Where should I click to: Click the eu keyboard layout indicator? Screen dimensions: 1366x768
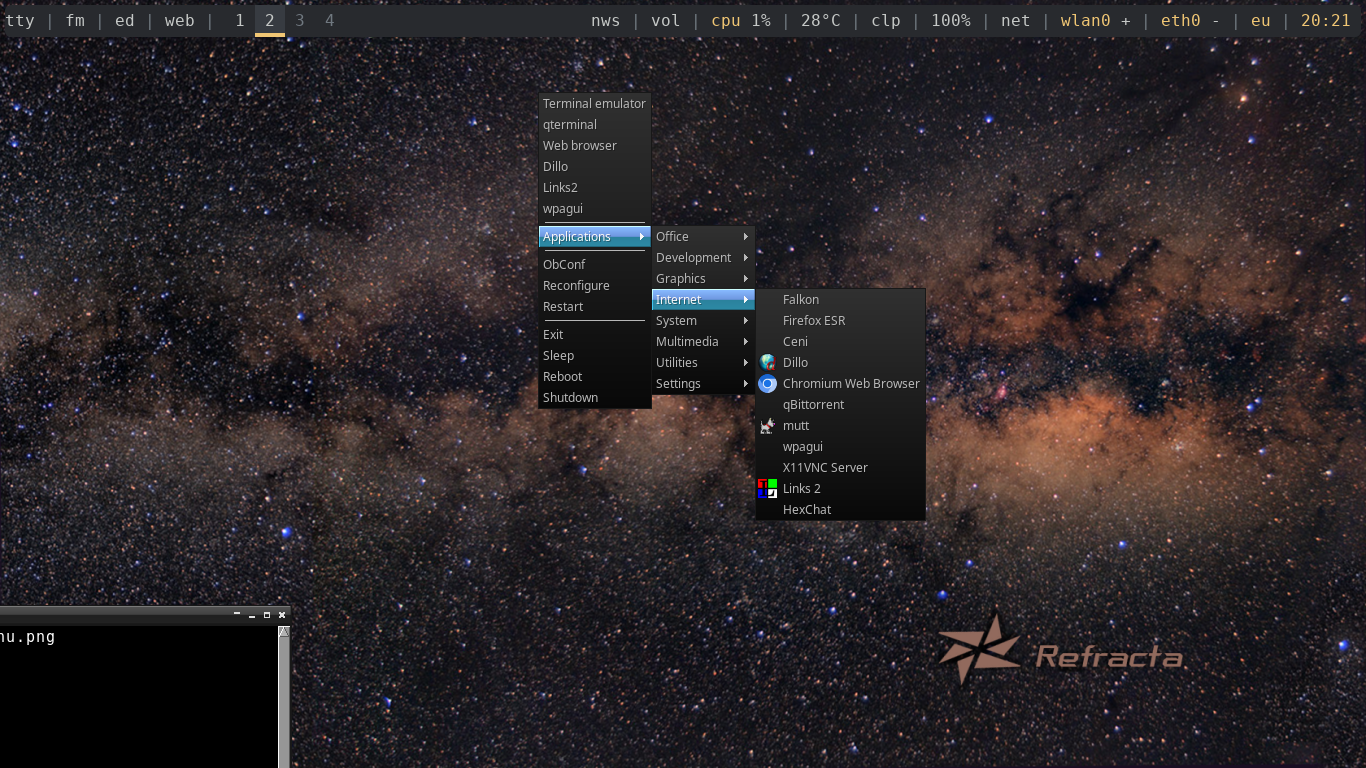tap(1261, 20)
